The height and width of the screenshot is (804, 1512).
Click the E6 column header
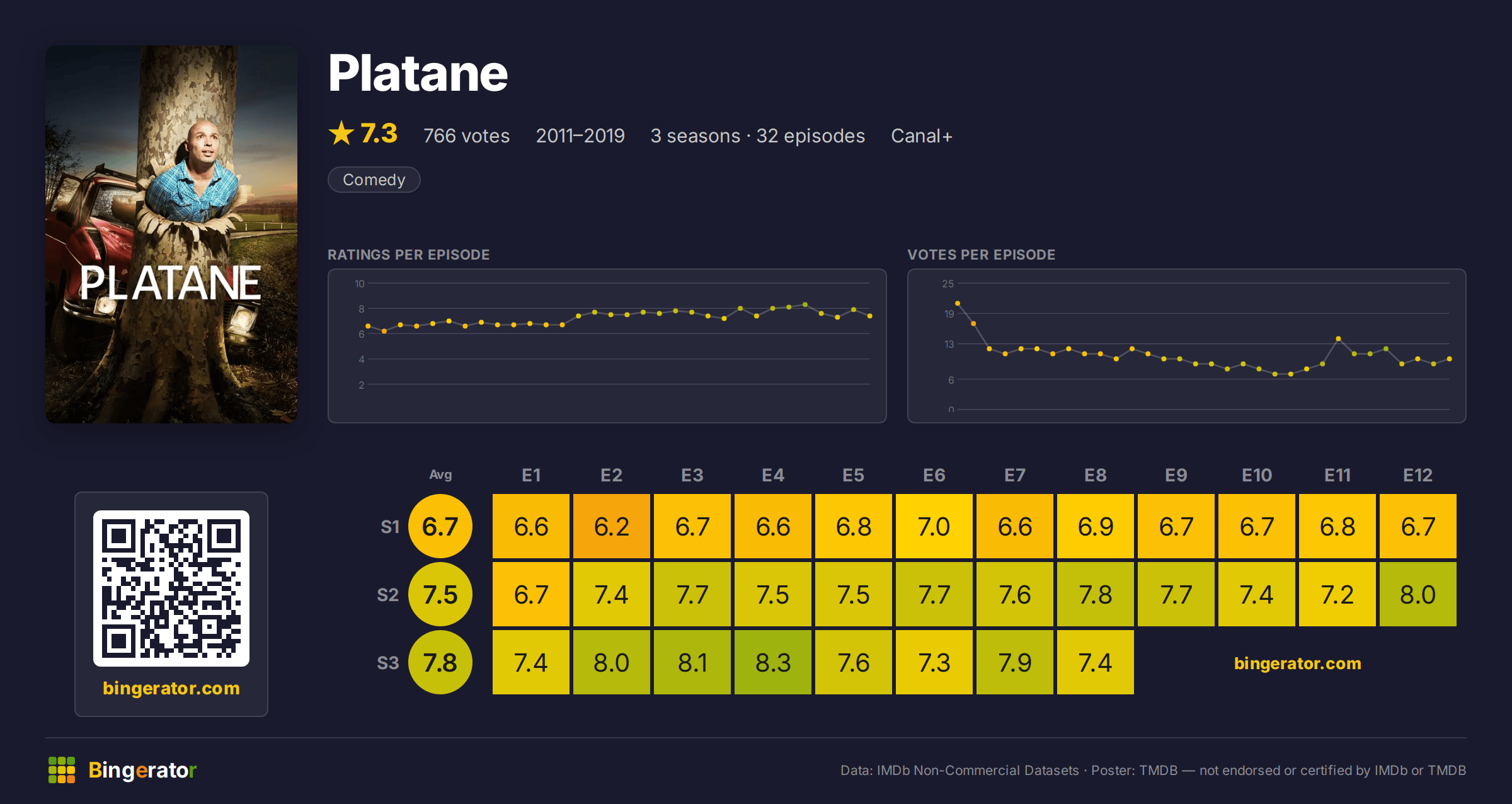(934, 475)
